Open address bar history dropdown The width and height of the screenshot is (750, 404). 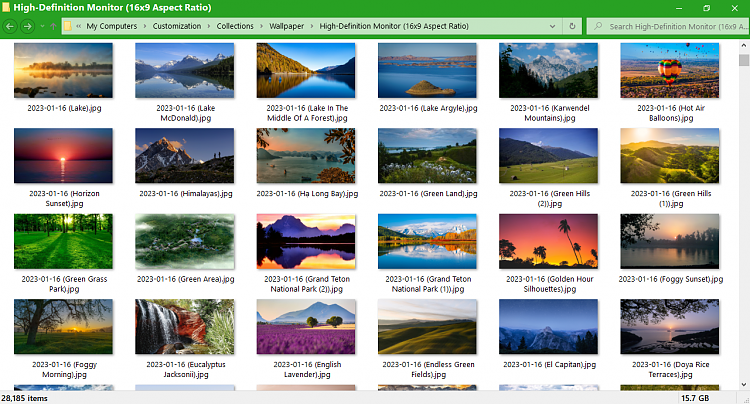tap(552, 26)
